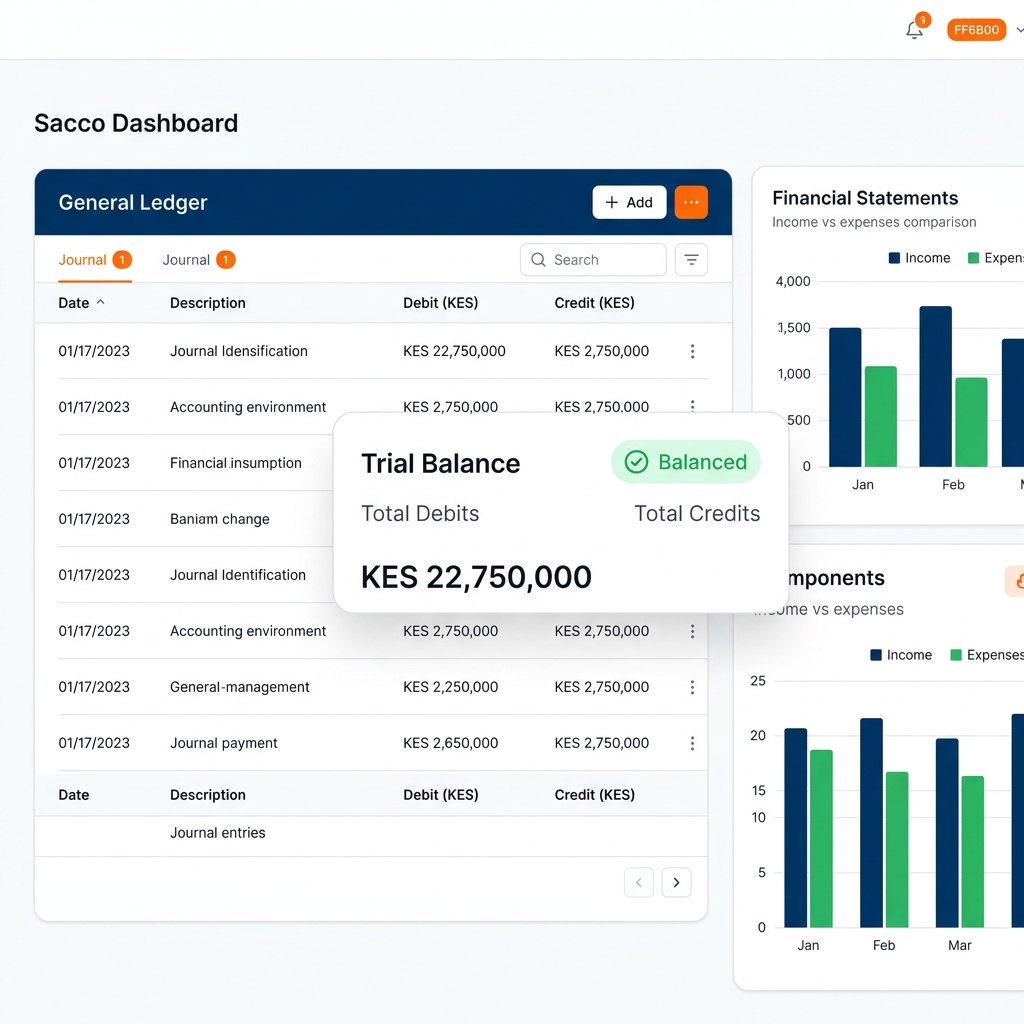1024x1024 pixels.
Task: Open row menu for Journal payment
Action: [x=692, y=743]
